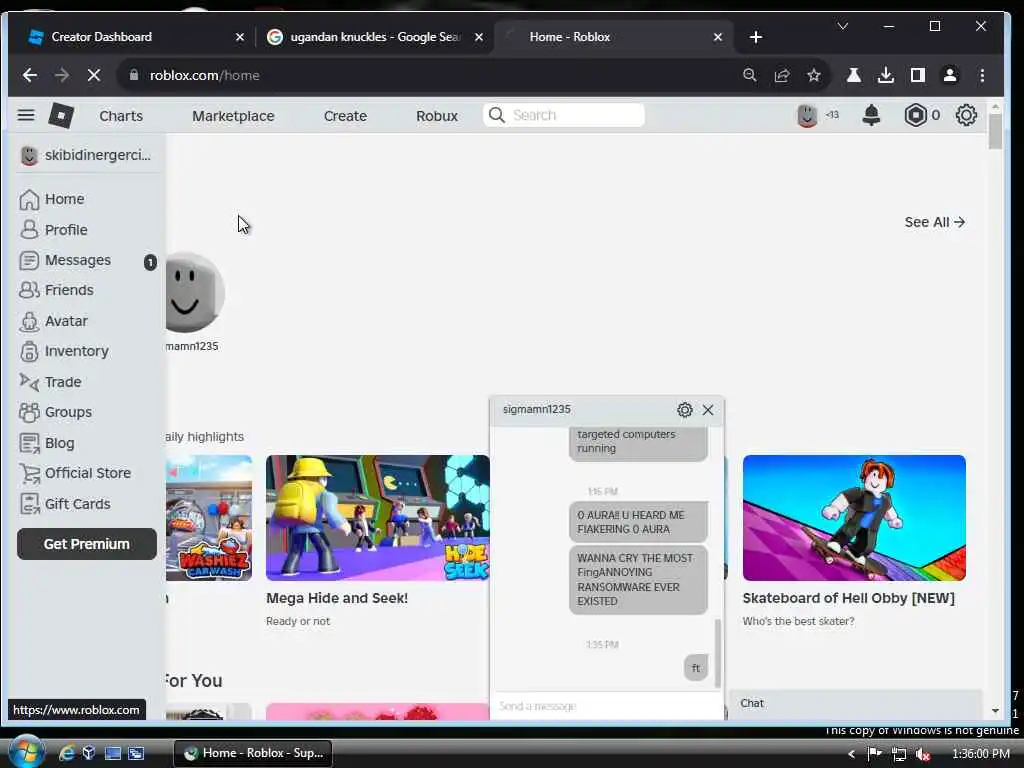Open Create in the top navigation
1024x768 pixels.
pos(345,116)
